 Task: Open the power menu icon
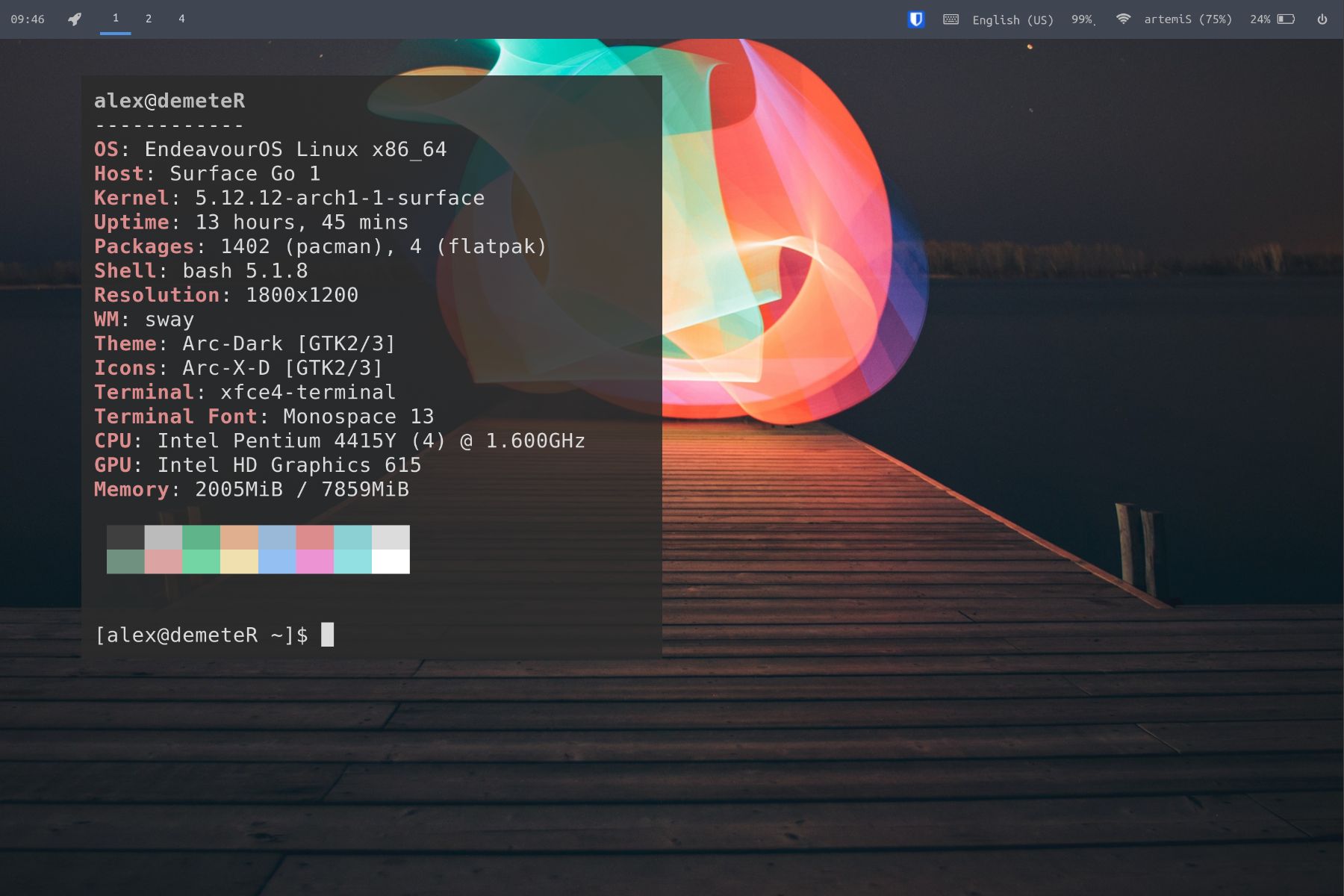click(x=1322, y=19)
